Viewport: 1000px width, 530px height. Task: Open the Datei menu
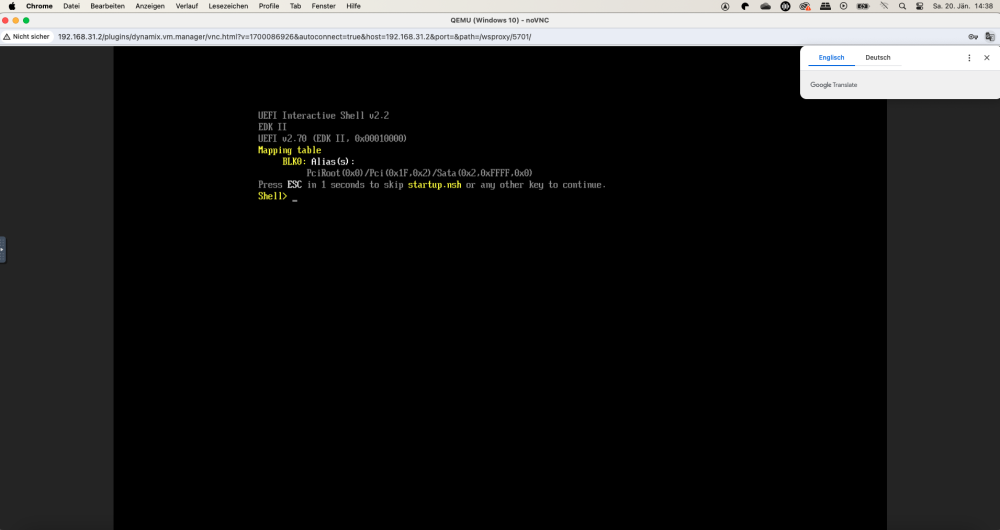[x=71, y=6]
